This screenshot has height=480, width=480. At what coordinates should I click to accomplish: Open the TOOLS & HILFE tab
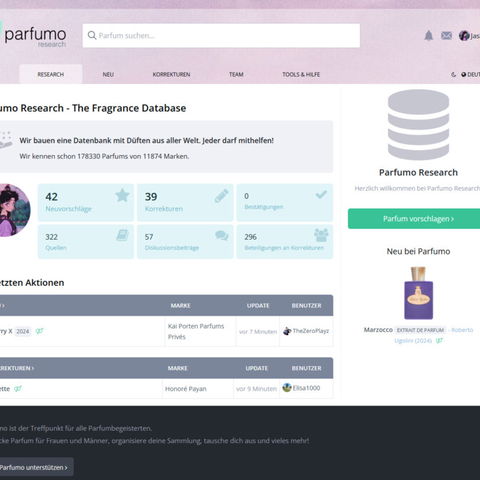301,74
